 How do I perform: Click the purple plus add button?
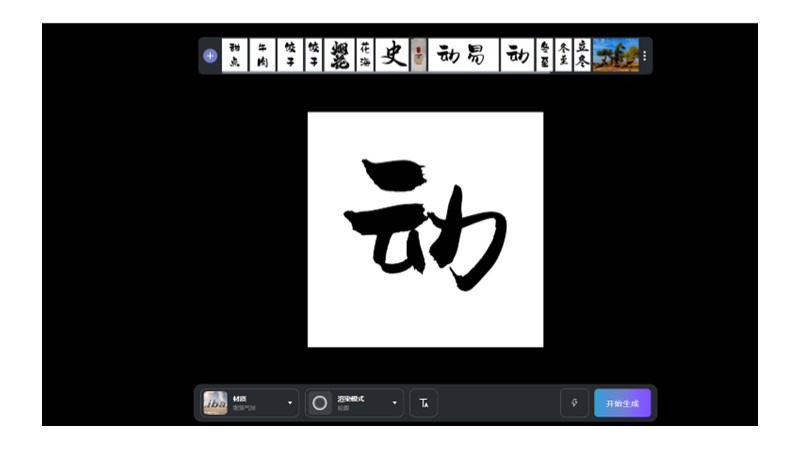210,56
